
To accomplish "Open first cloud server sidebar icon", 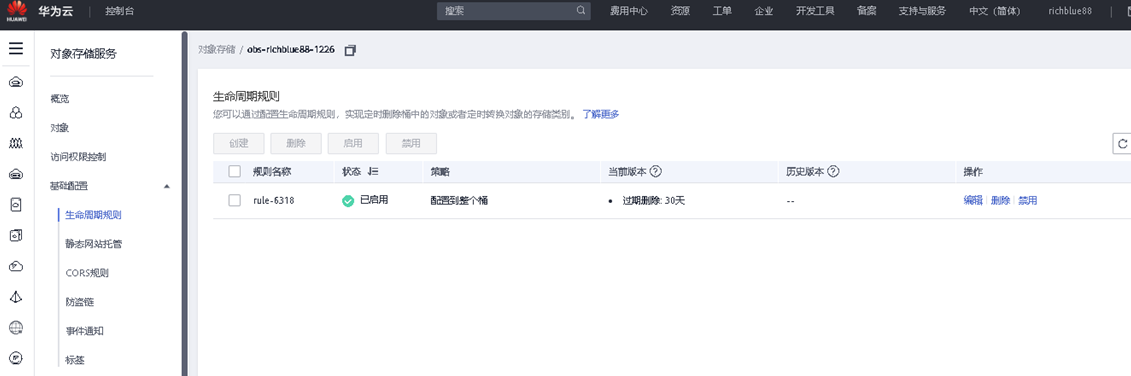I will tap(16, 83).
